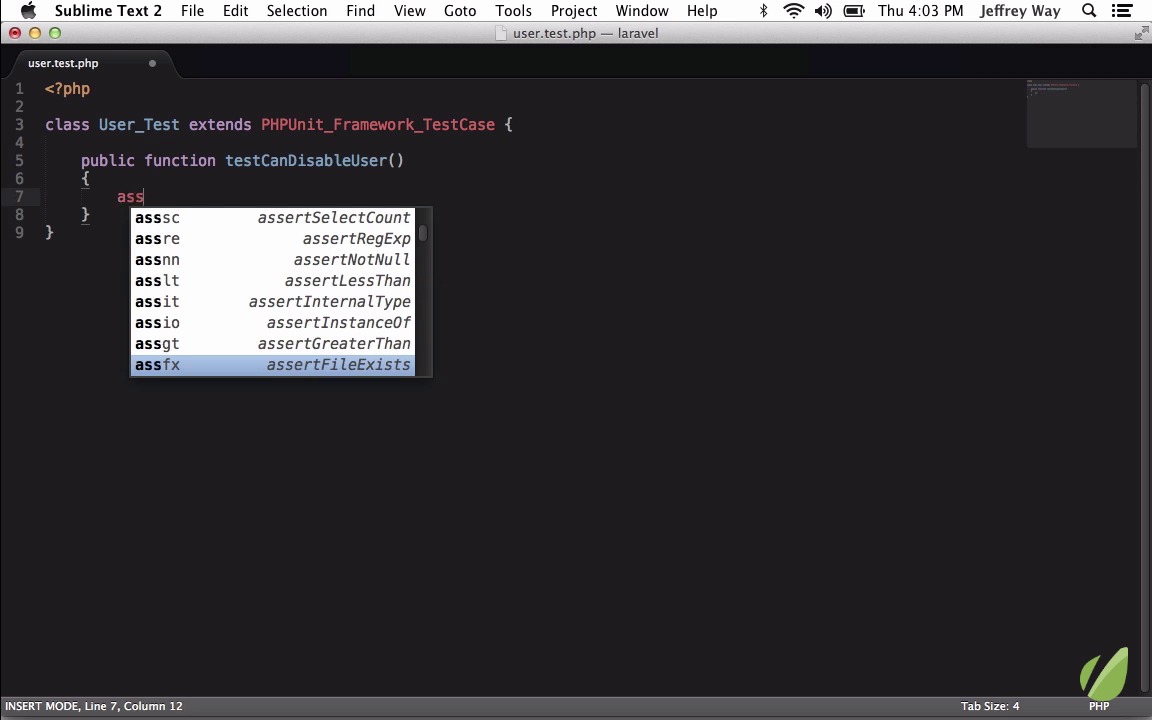Click the minimap code preview
This screenshot has width=1152, height=720.
1081,114
